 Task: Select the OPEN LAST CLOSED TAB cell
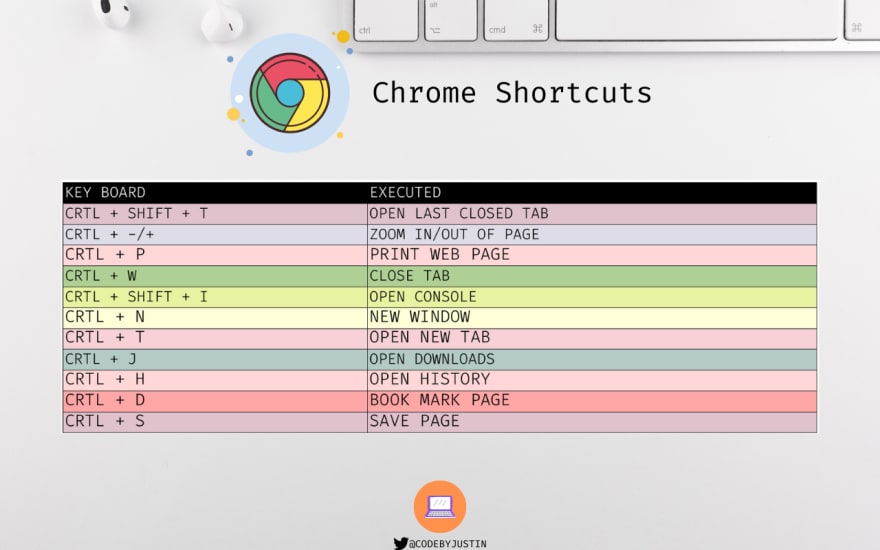pos(592,214)
